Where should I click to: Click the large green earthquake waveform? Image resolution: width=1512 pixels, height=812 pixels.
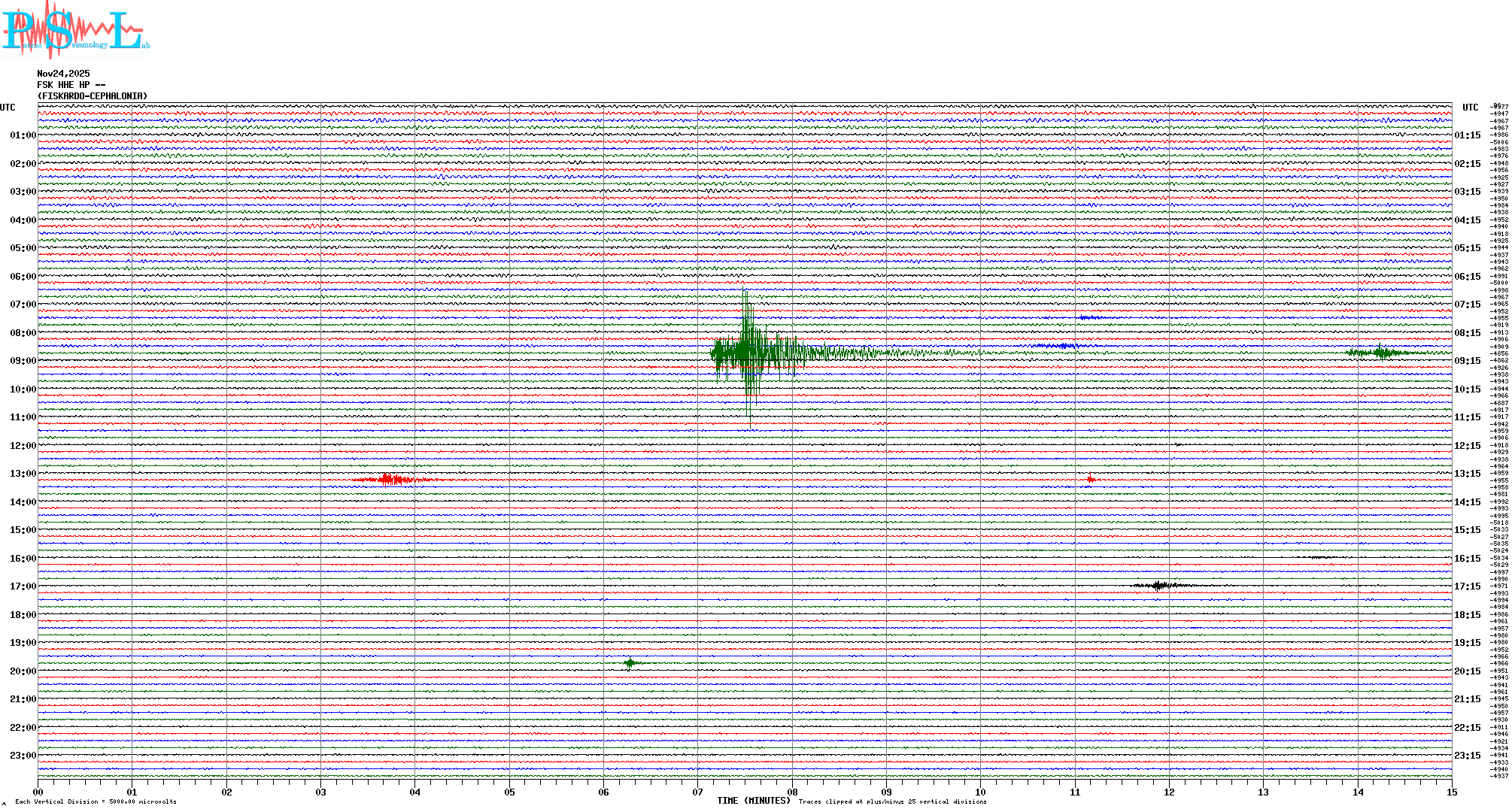[x=747, y=352]
